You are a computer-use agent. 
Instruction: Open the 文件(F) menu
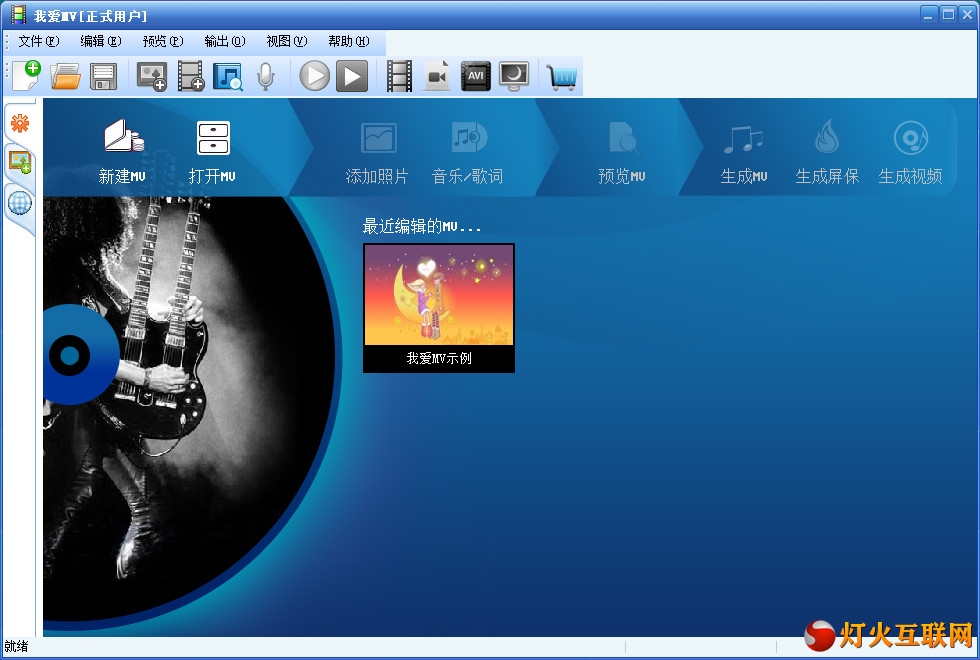39,41
